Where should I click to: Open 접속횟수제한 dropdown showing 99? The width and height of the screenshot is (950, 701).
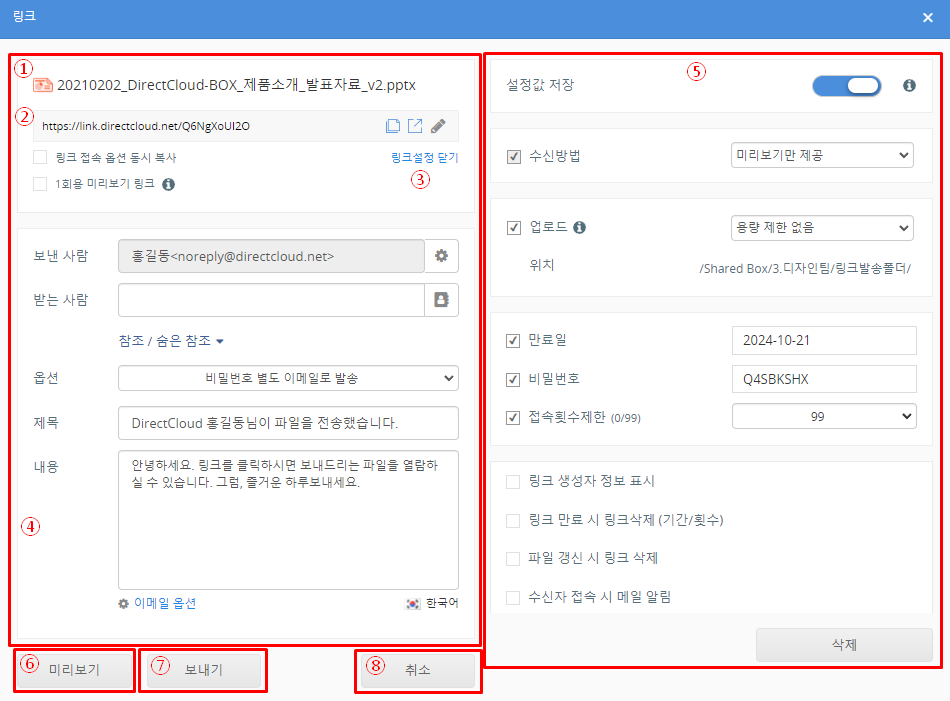[822, 416]
